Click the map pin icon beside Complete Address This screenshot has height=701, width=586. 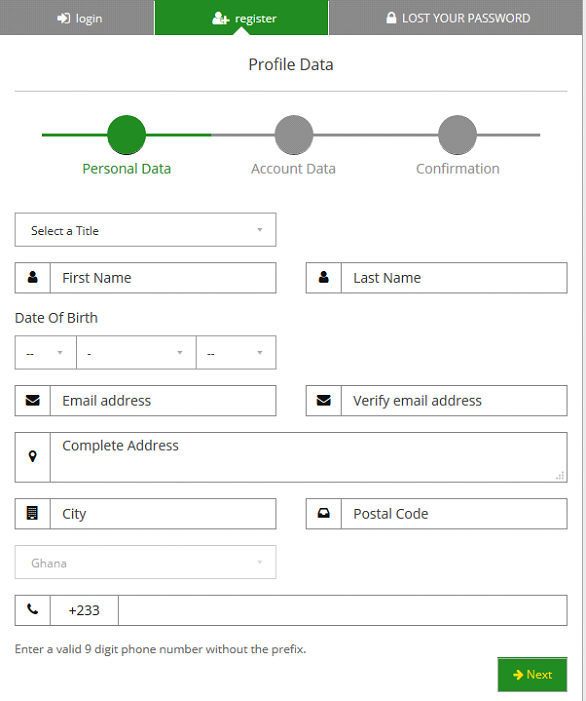pyautogui.click(x=33, y=456)
